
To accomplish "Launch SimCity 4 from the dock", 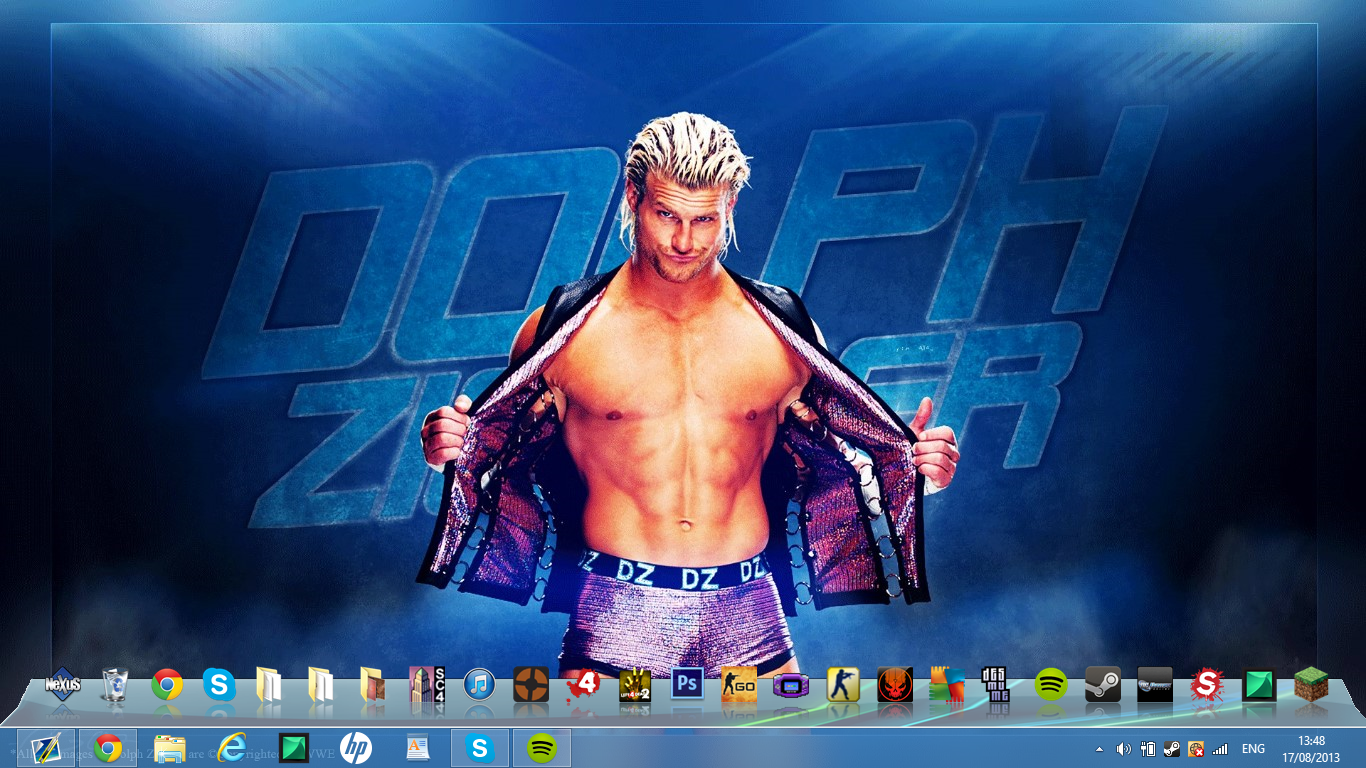I will pyautogui.click(x=427, y=685).
